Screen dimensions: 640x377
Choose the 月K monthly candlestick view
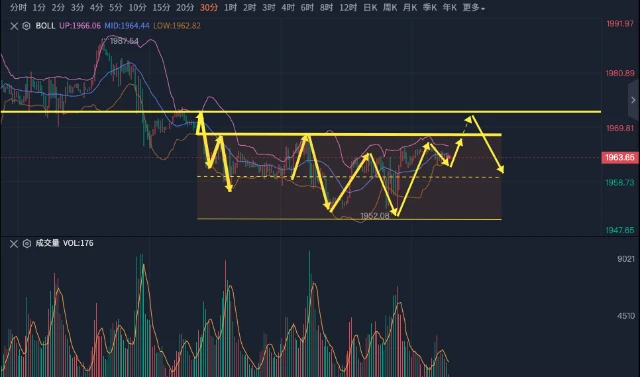pyautogui.click(x=410, y=8)
